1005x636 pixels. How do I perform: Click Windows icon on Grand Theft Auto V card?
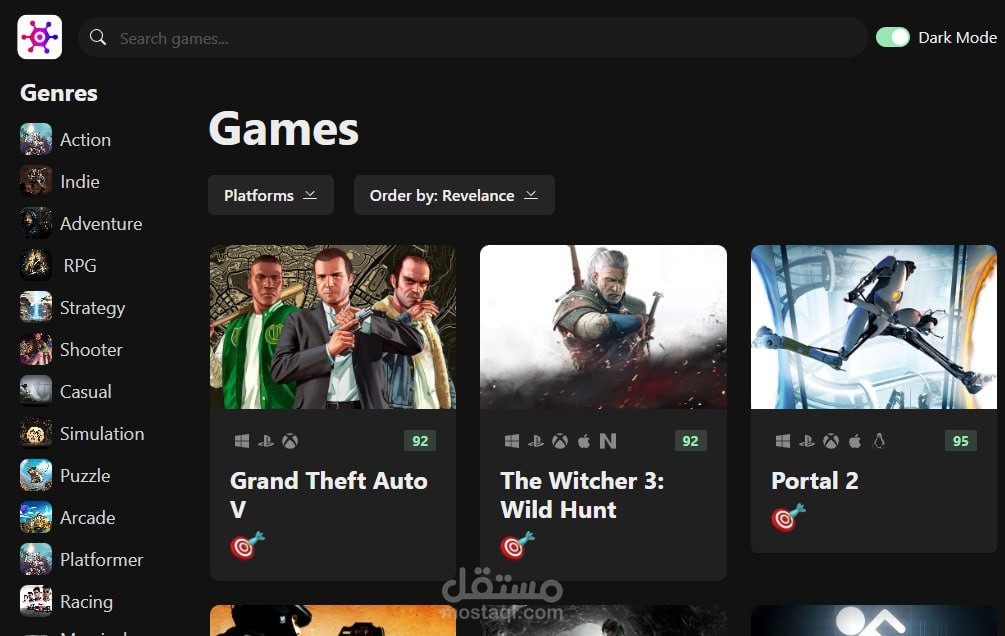point(242,441)
